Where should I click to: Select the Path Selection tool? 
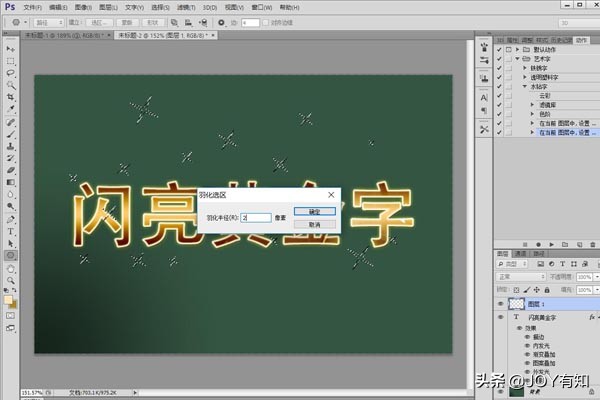(10, 243)
